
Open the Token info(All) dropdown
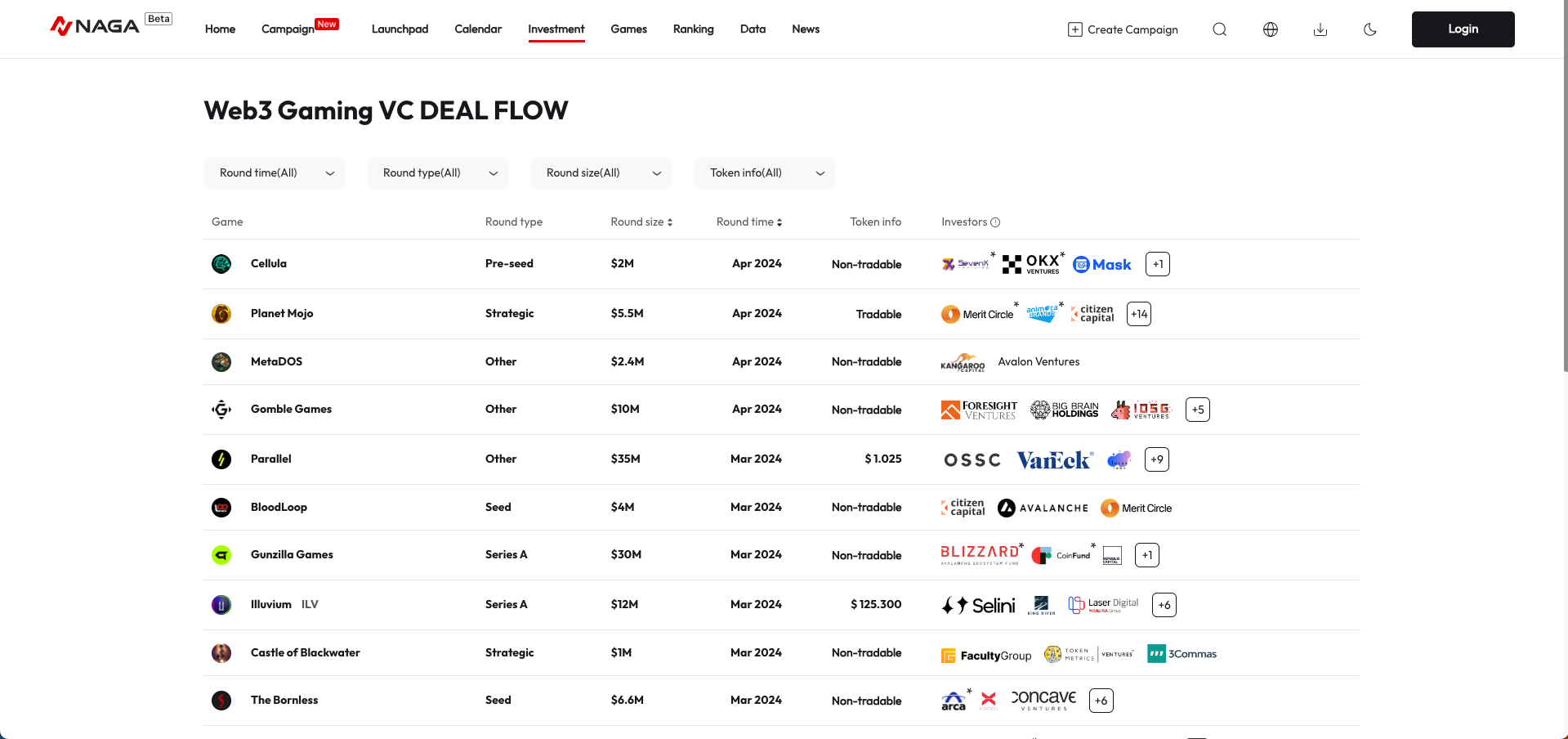tap(765, 173)
